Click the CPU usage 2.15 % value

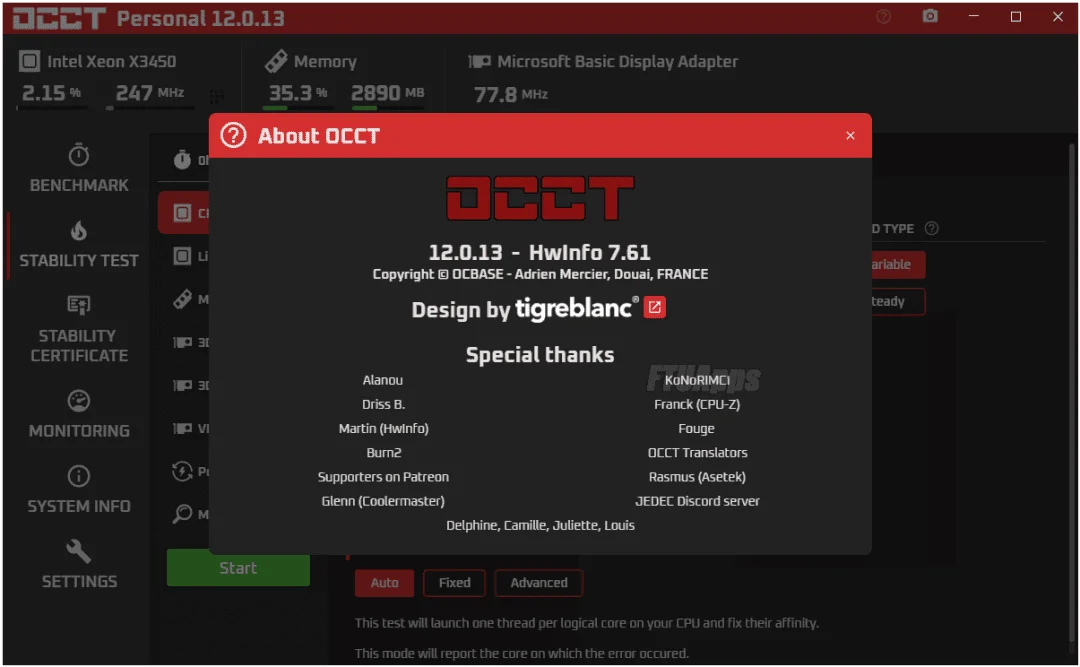pos(52,93)
